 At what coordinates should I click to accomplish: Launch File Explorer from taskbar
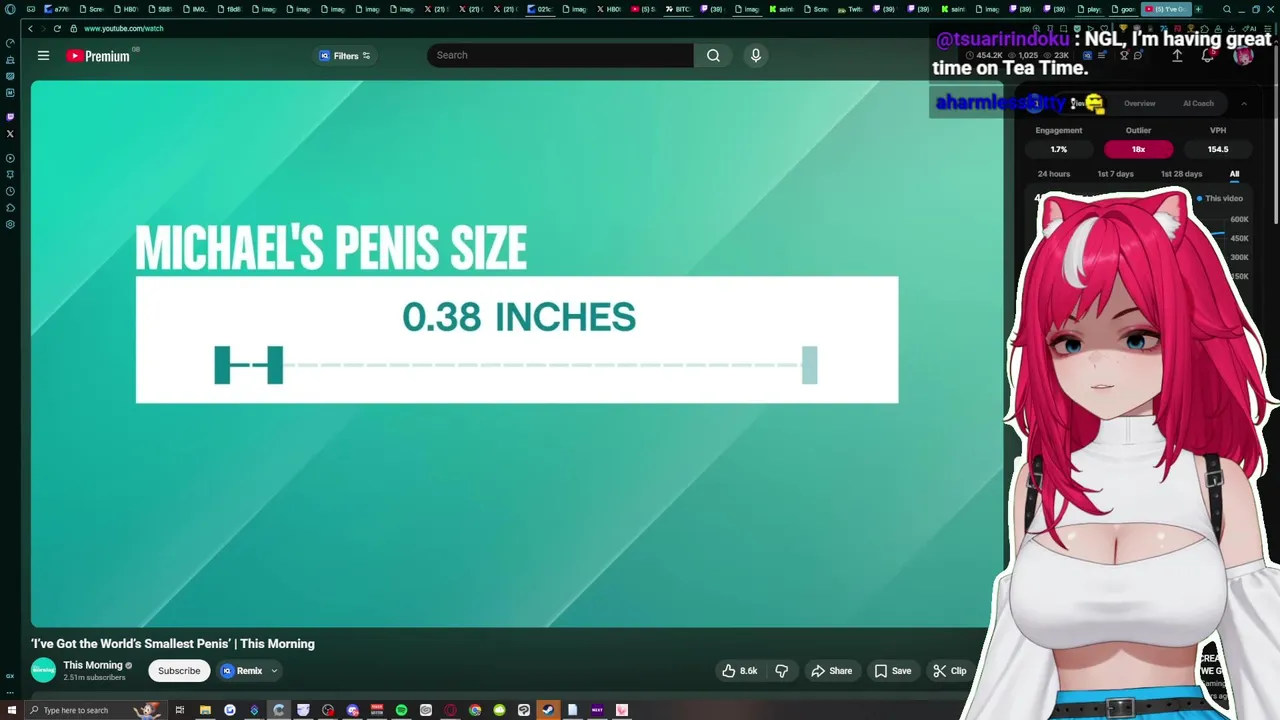[x=205, y=710]
